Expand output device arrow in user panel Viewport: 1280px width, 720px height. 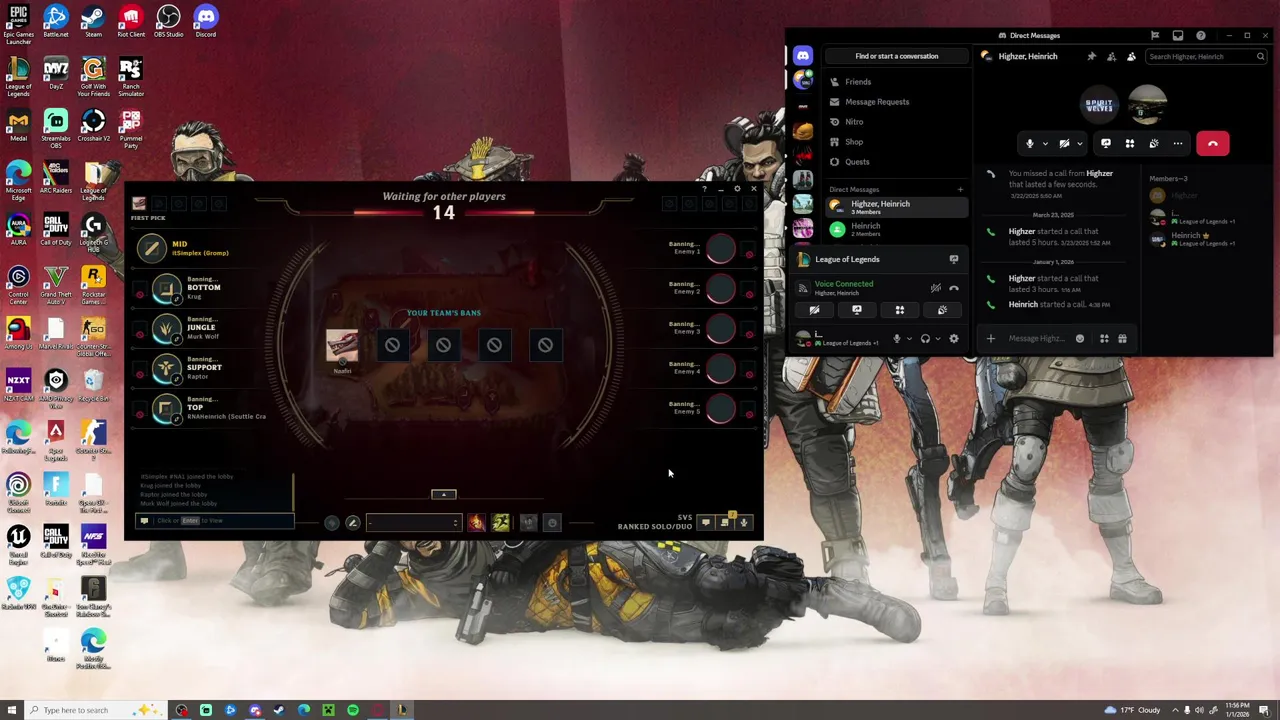tap(937, 339)
